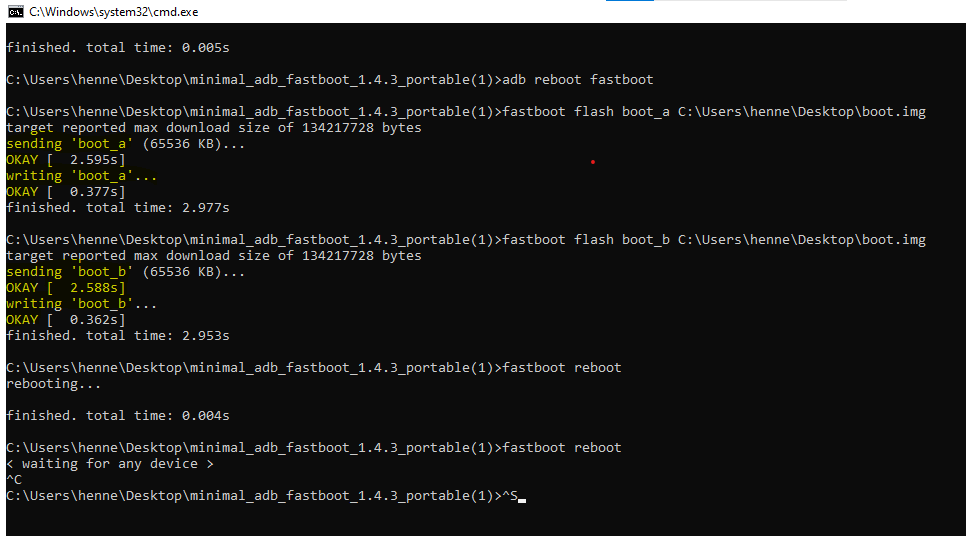Click the 'rebooting...' output line

(x=54, y=384)
